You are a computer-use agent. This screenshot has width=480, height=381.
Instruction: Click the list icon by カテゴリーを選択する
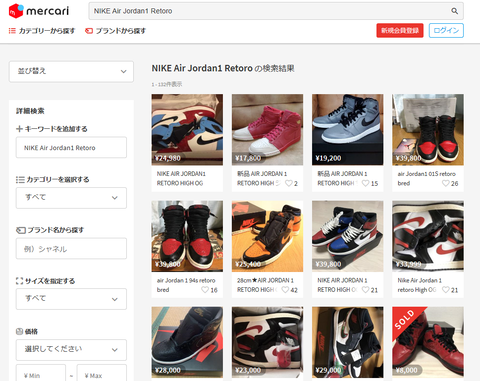click(x=20, y=179)
